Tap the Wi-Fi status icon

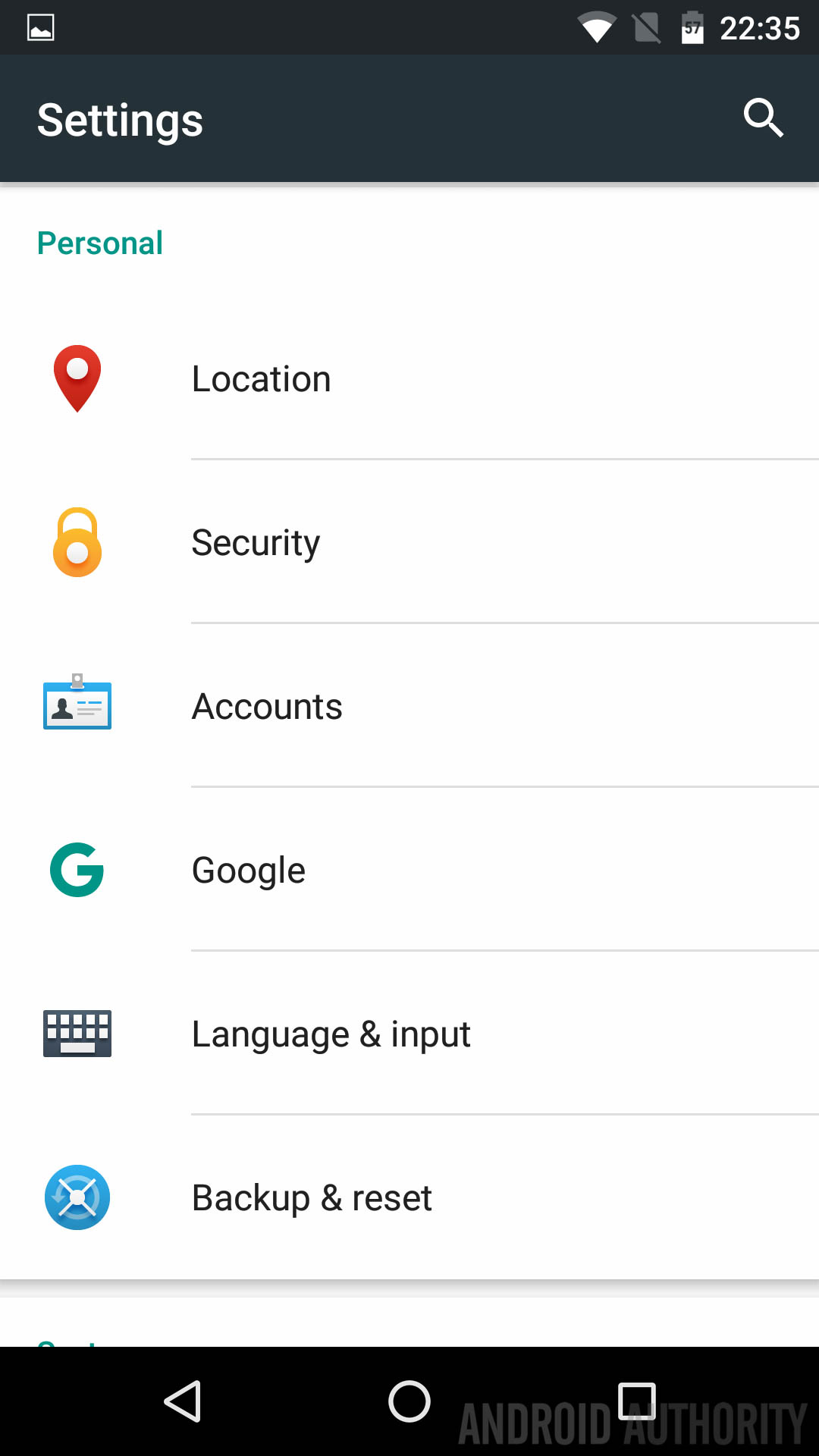[x=597, y=28]
